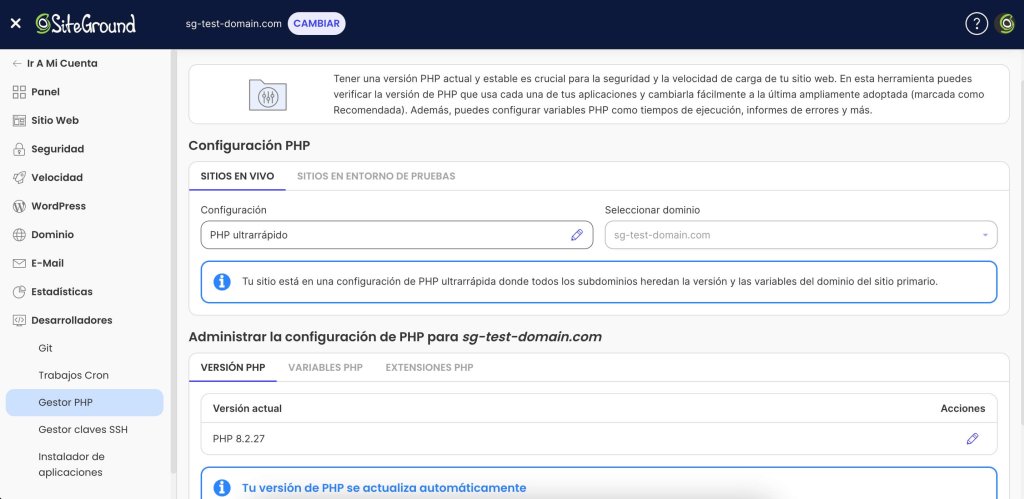Select Gestor PHP in sidebar
1024x499 pixels.
click(85, 403)
